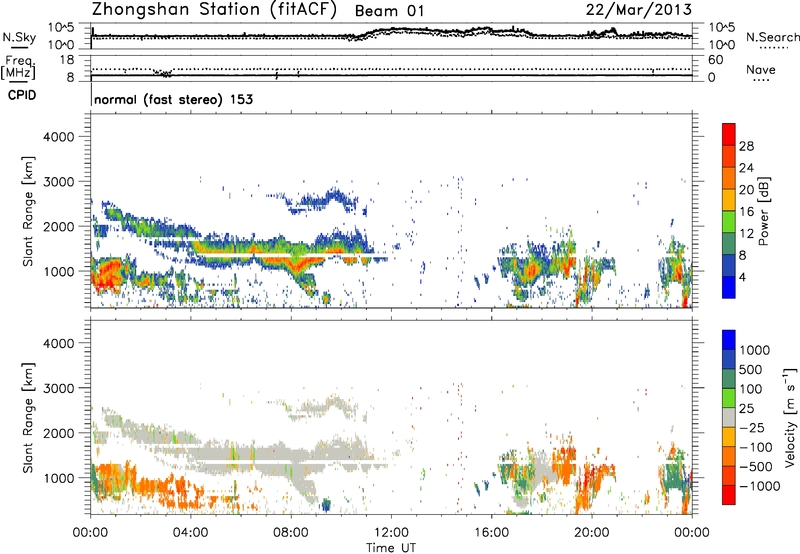Image resolution: width=800 pixels, height=554 pixels.
Task: Click the velocity panel 'Slant Range [km]' label
Action: 28,418
